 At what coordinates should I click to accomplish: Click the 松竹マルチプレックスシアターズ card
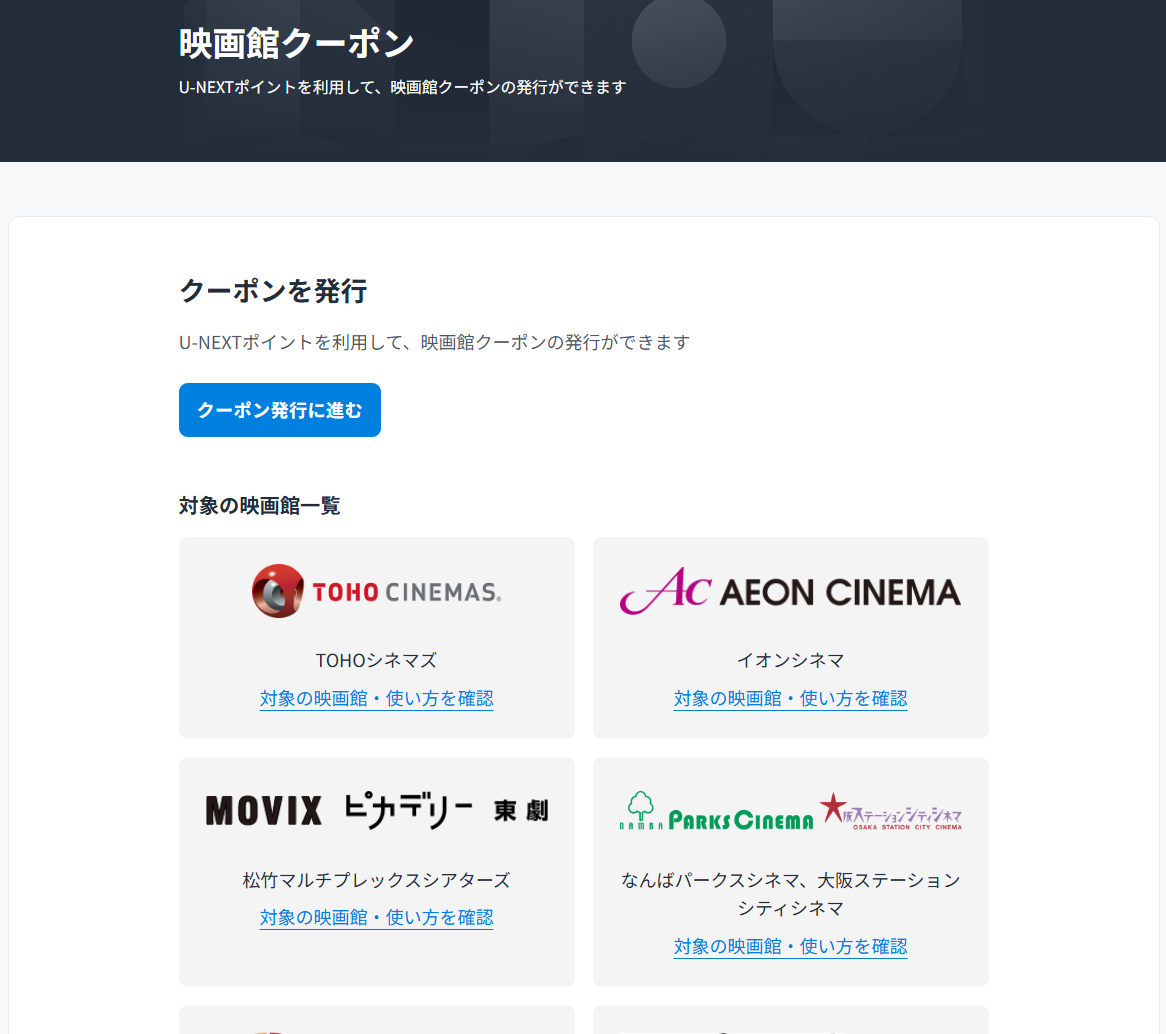pyautogui.click(x=376, y=871)
